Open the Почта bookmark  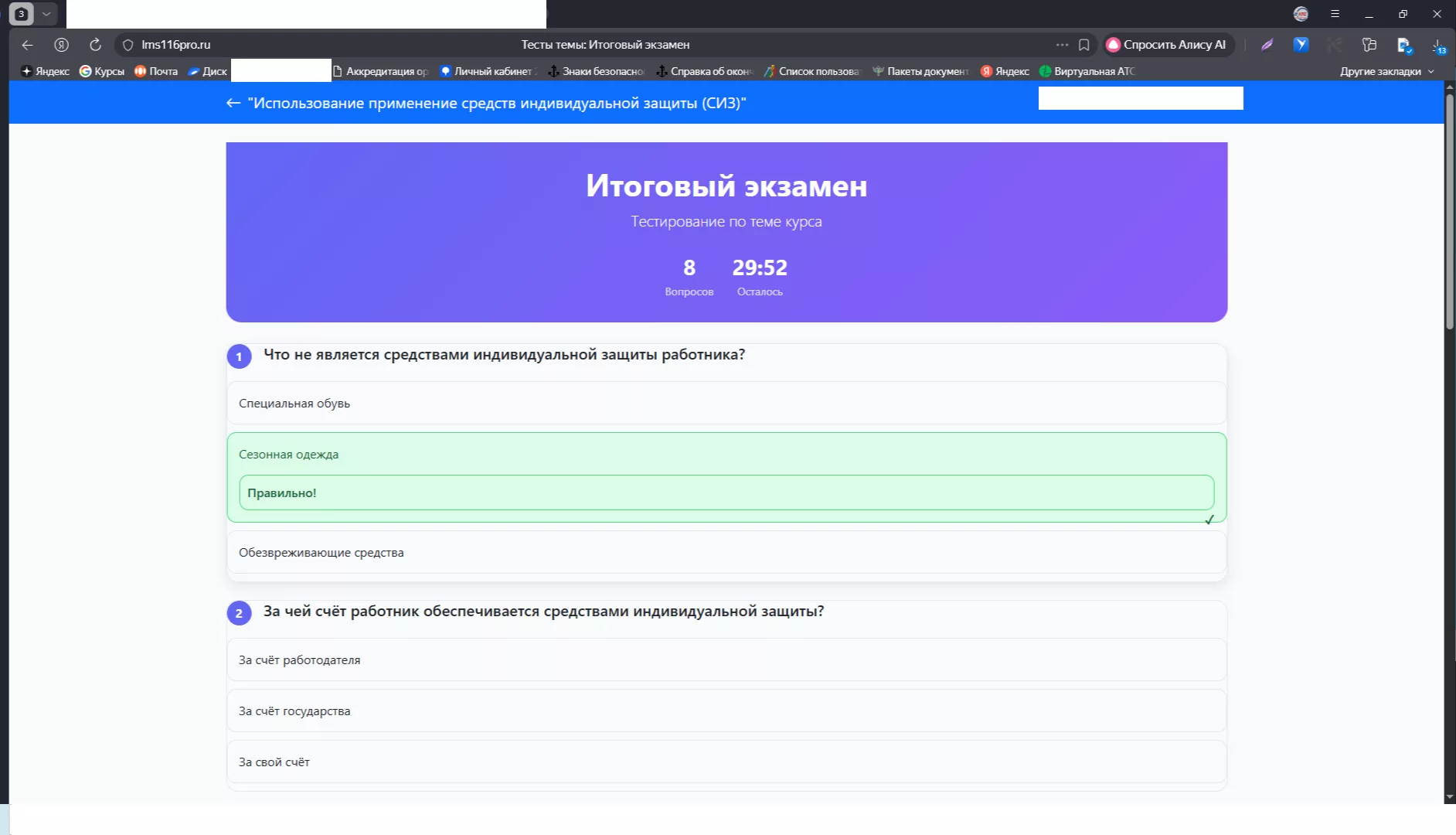[x=156, y=71]
